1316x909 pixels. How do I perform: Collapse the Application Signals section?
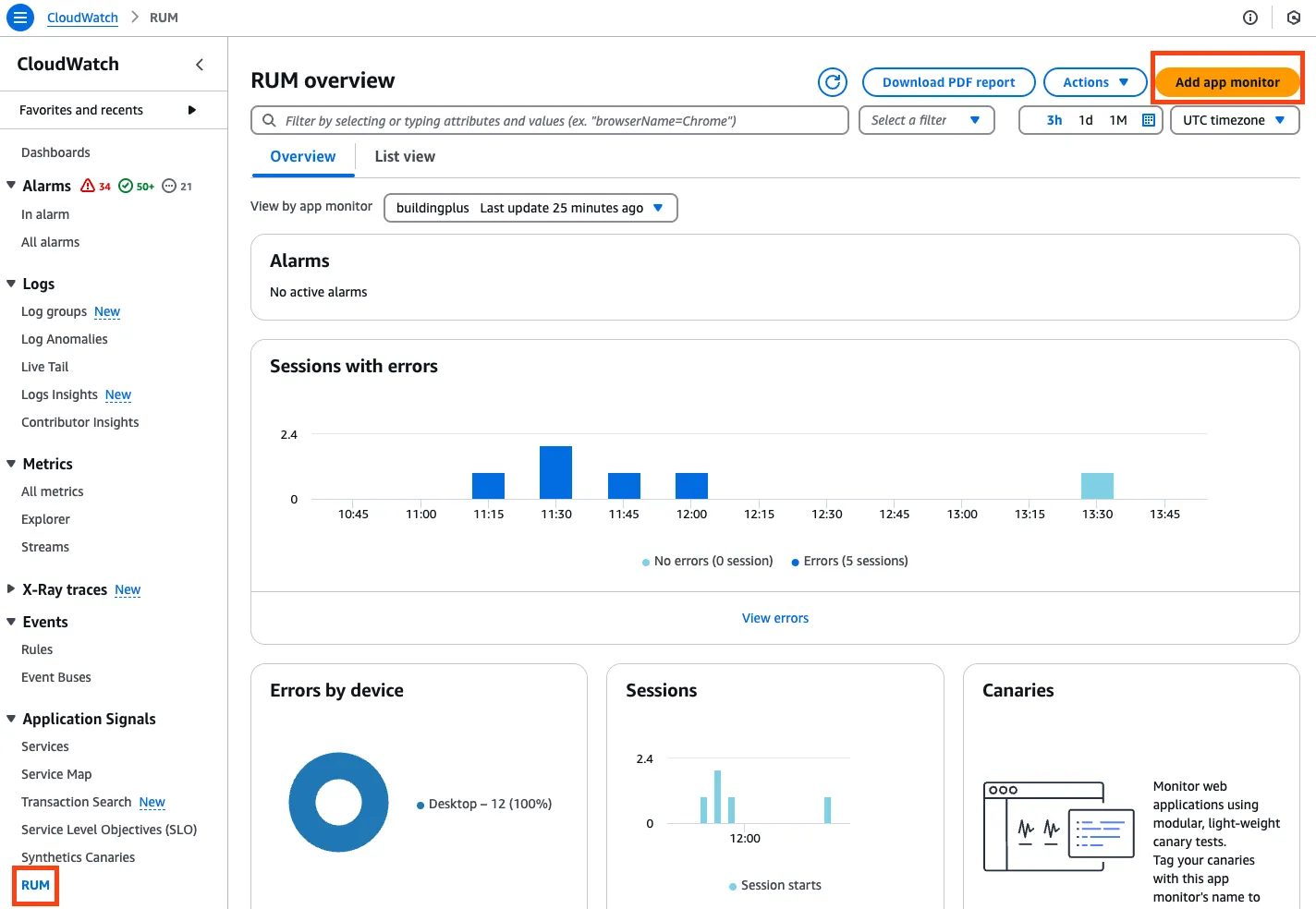pyautogui.click(x=11, y=718)
